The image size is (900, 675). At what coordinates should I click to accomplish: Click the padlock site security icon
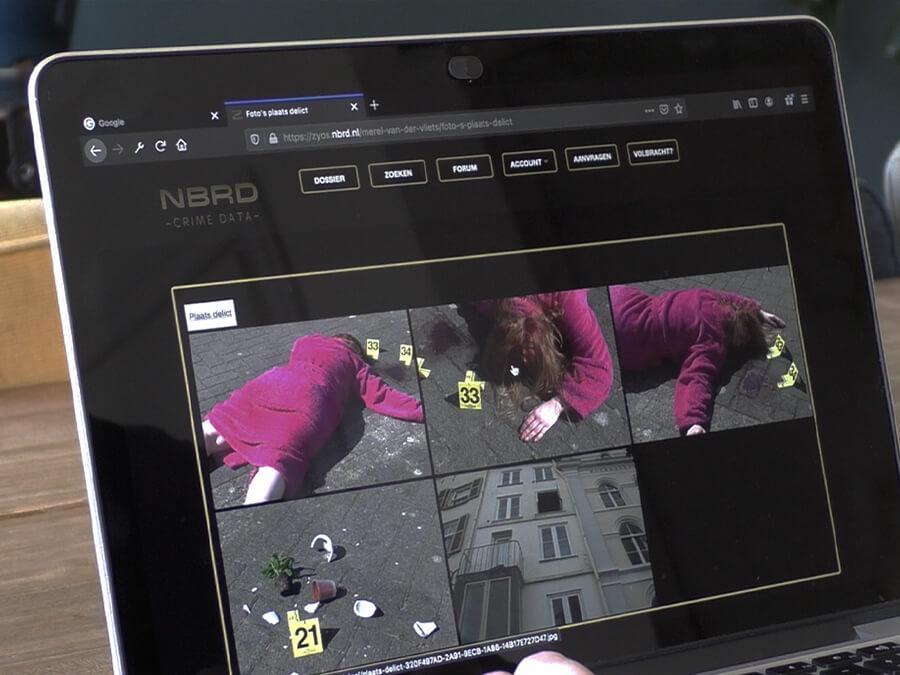(272, 139)
